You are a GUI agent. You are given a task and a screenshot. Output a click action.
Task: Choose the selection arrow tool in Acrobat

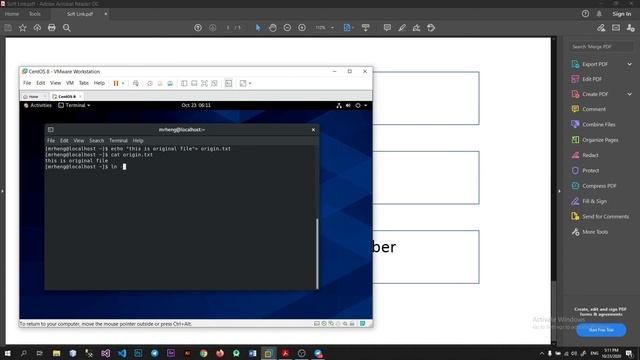click(x=258, y=28)
